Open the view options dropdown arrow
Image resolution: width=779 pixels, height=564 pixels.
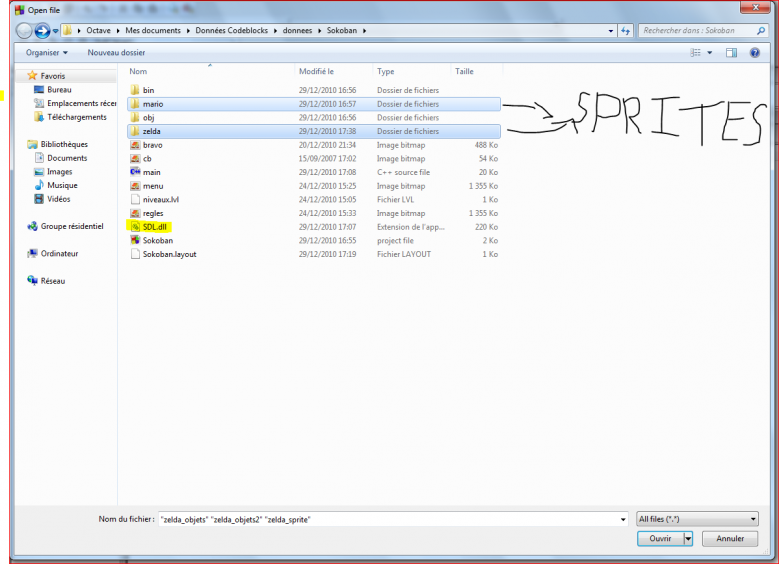click(709, 53)
